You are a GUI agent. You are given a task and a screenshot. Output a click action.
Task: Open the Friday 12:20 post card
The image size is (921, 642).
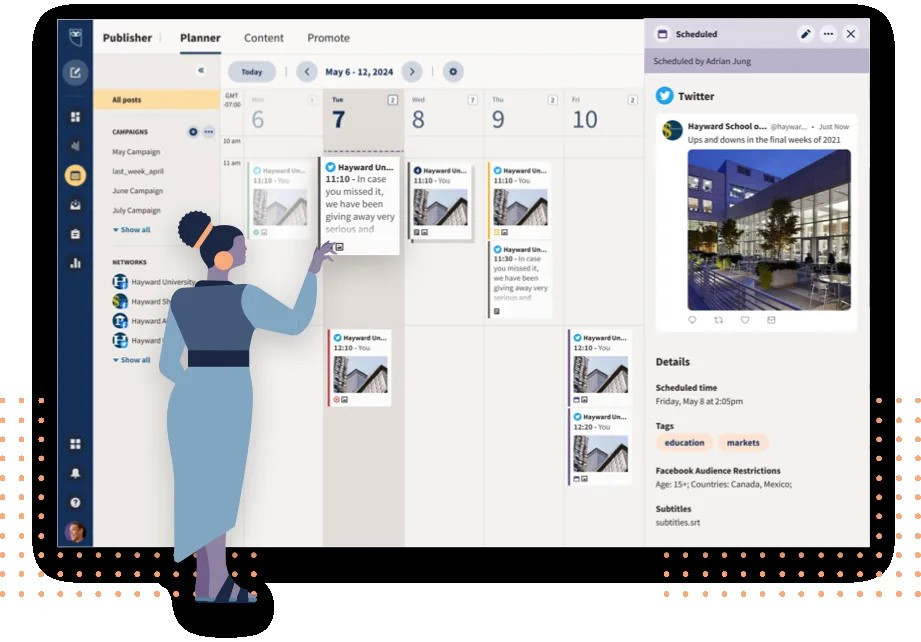[x=600, y=447]
